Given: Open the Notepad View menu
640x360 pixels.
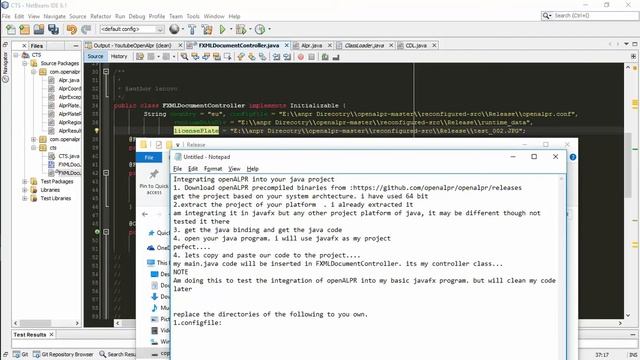Looking at the screenshot, I should pyautogui.click(x=234, y=169).
